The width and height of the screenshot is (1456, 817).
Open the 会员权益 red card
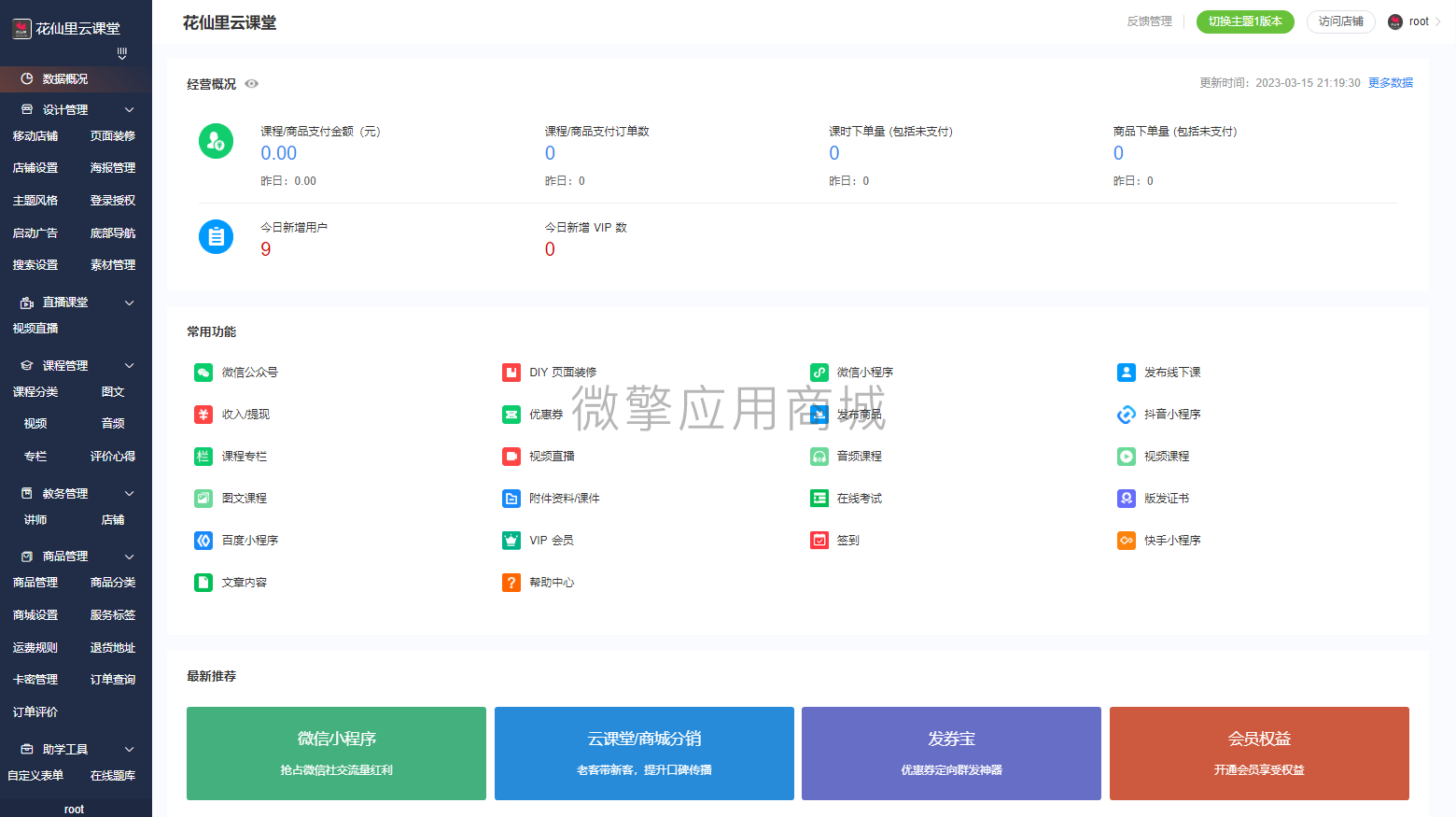point(1259,754)
